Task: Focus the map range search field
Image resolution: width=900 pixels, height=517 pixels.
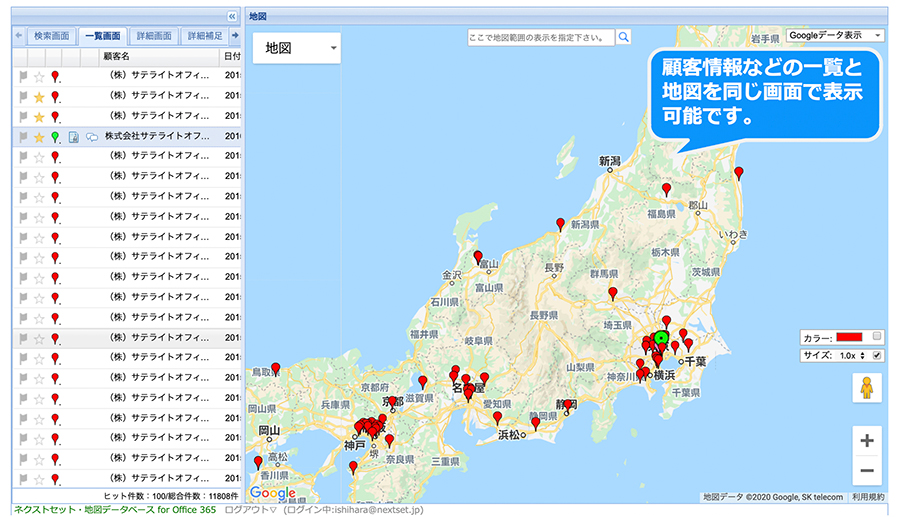Action: (541, 37)
